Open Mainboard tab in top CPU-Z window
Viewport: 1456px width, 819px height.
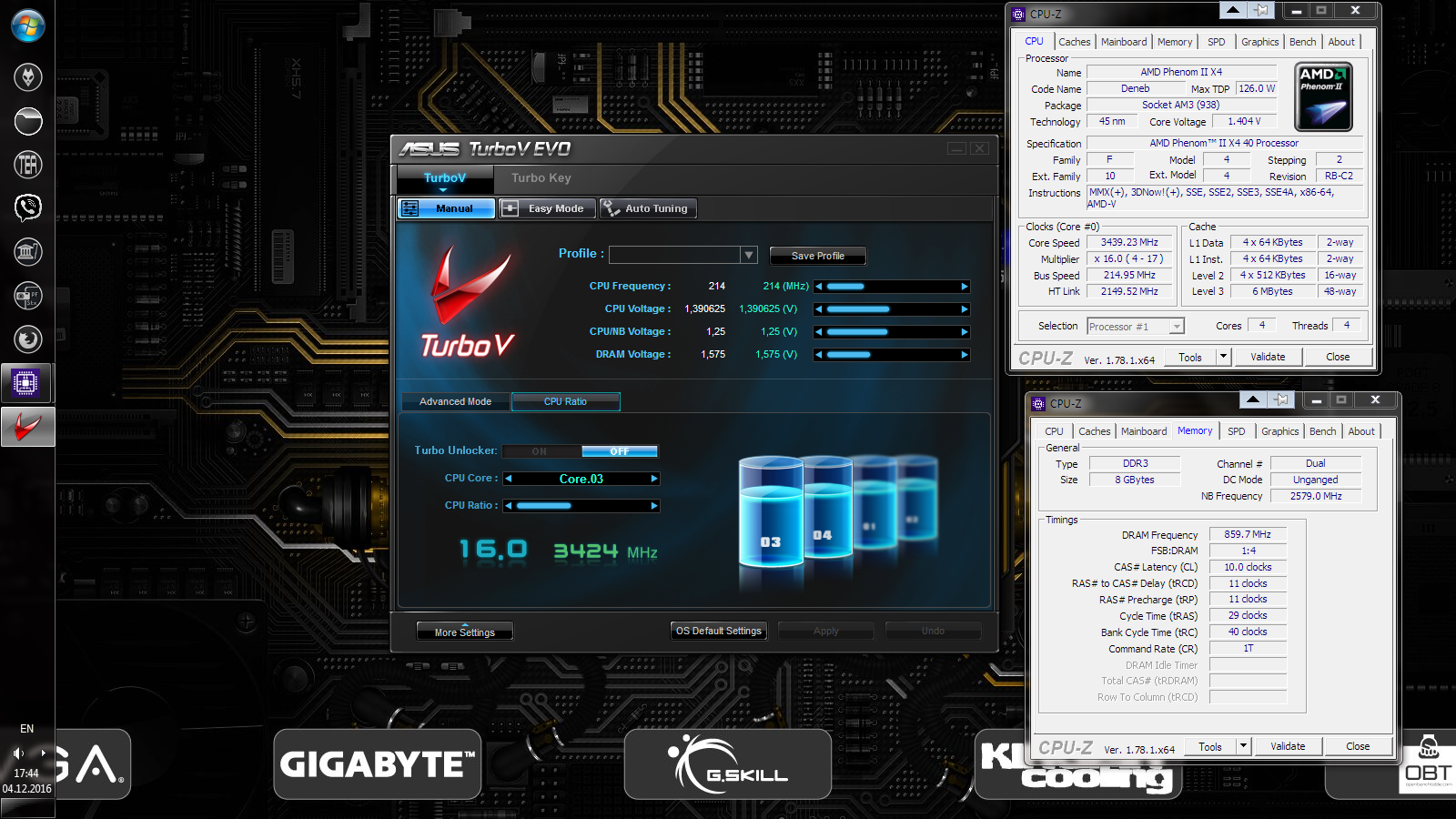point(1124,42)
